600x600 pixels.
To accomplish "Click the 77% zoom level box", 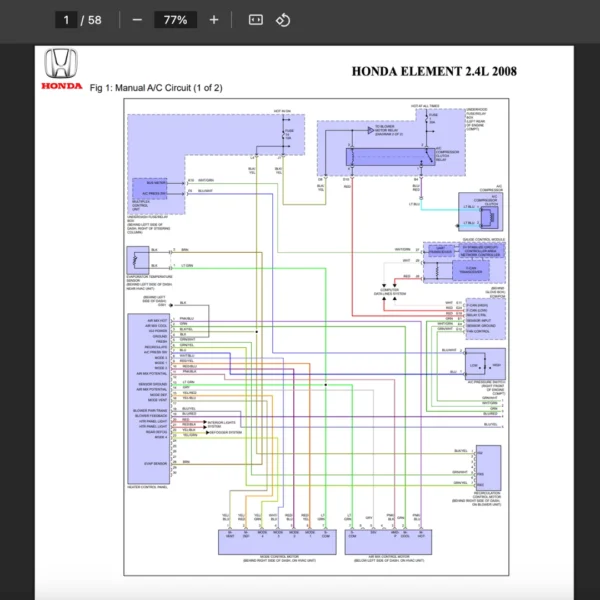I will click(176, 19).
